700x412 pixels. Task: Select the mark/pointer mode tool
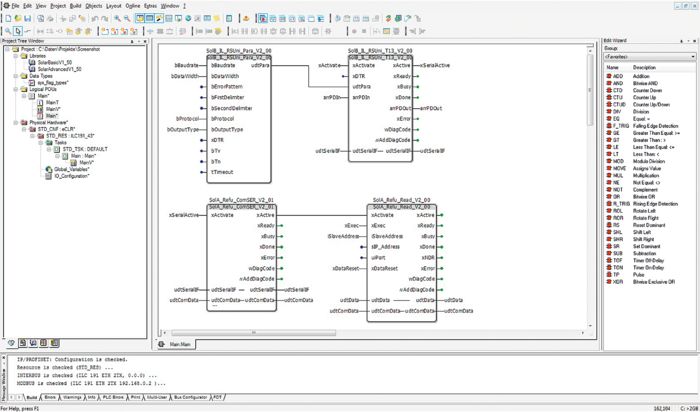pyautogui.click(x=18, y=31)
